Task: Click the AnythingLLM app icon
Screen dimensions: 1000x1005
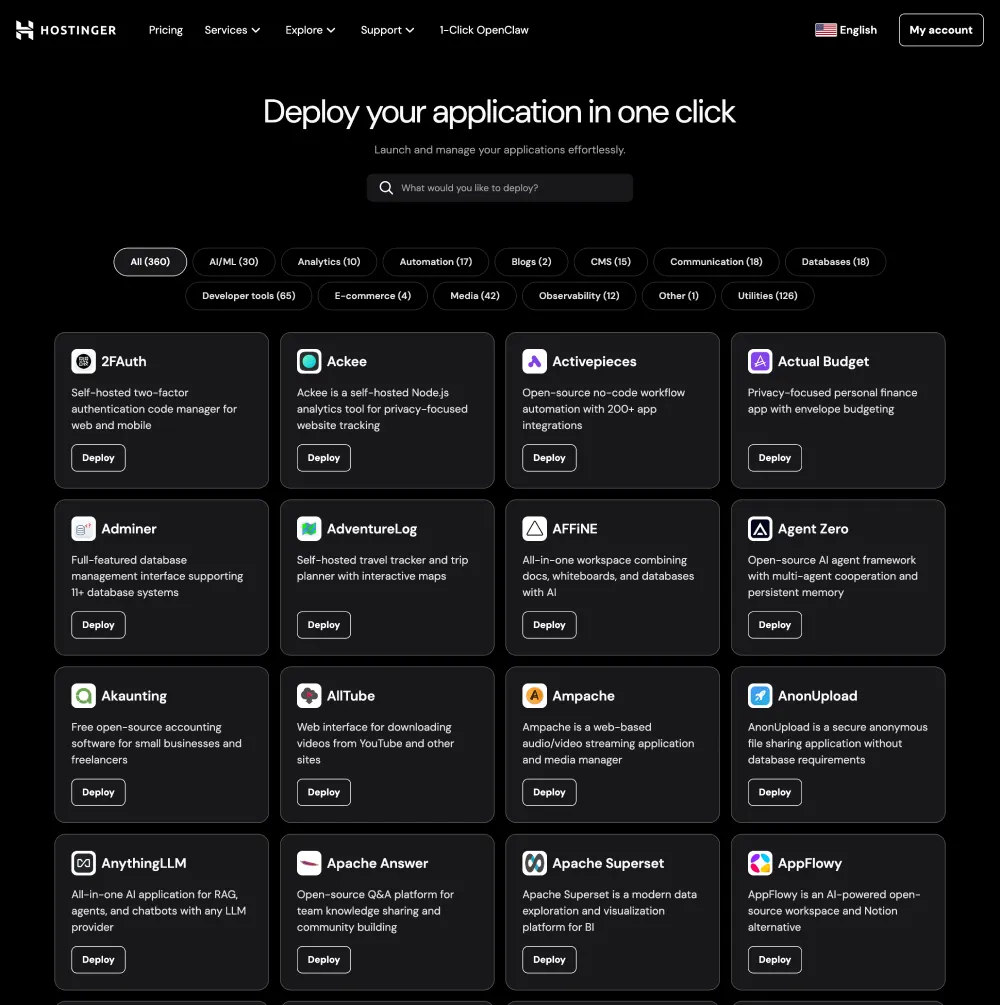Action: [83, 863]
